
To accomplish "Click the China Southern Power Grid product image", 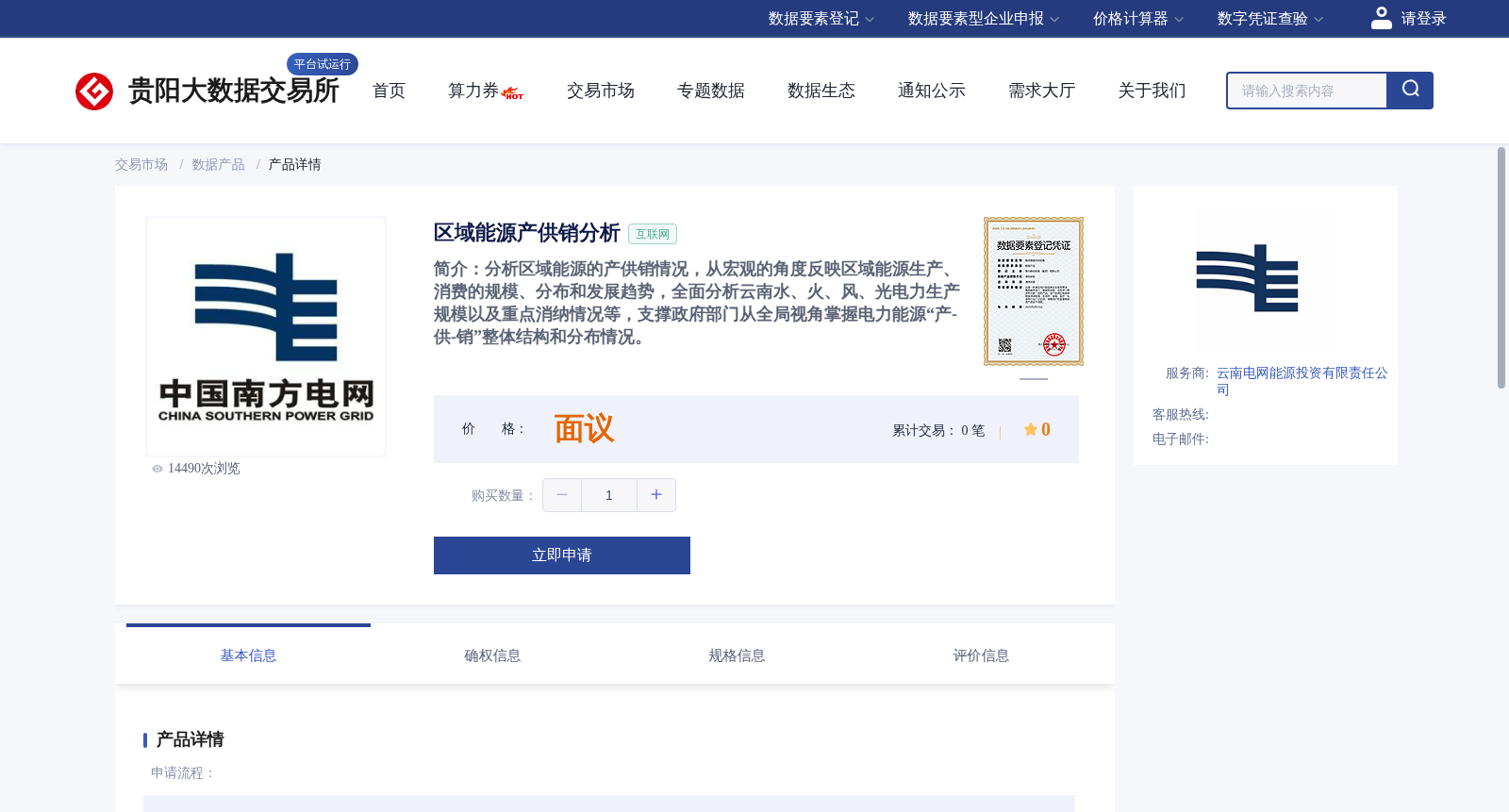I will click(266, 337).
